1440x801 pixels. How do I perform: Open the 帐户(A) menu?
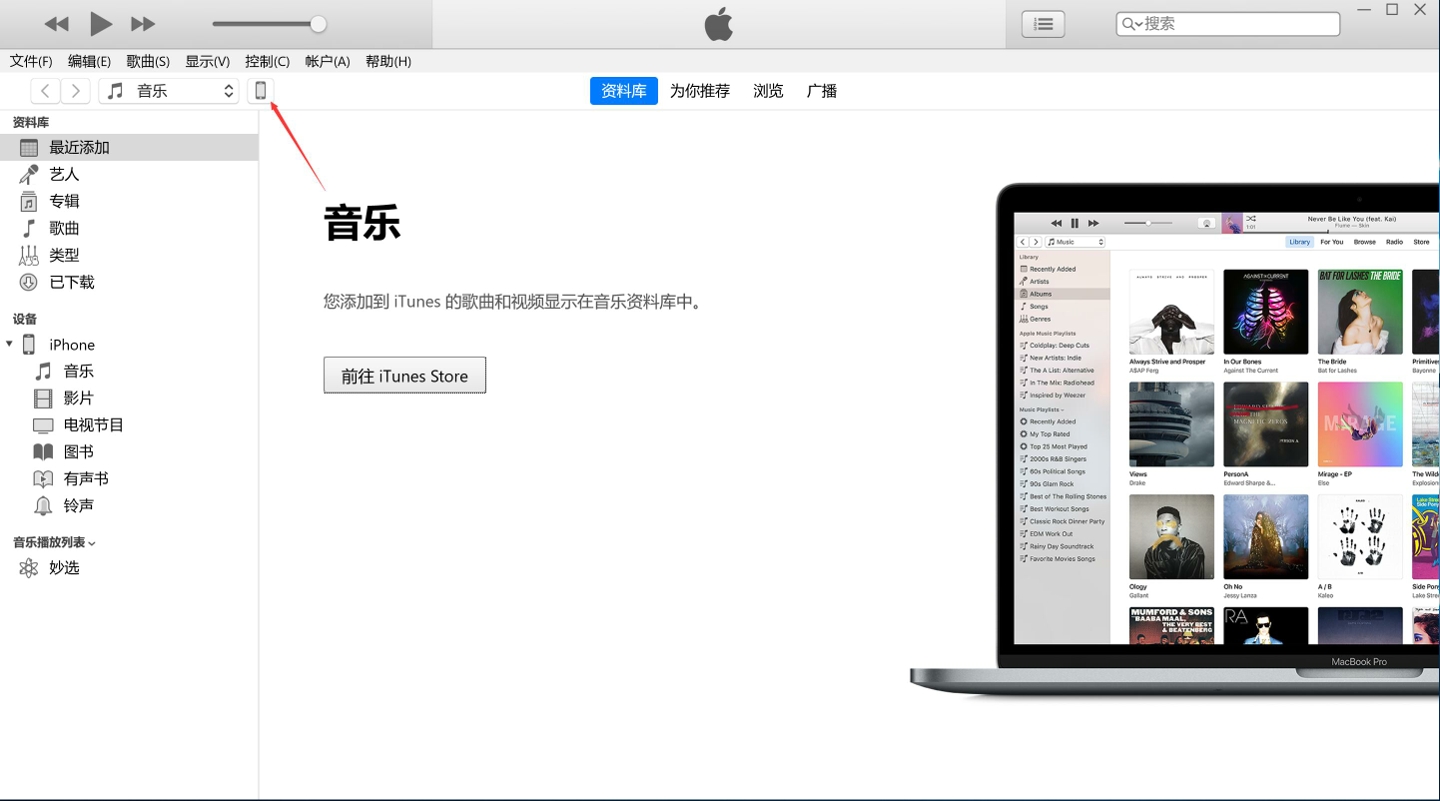pyautogui.click(x=327, y=61)
